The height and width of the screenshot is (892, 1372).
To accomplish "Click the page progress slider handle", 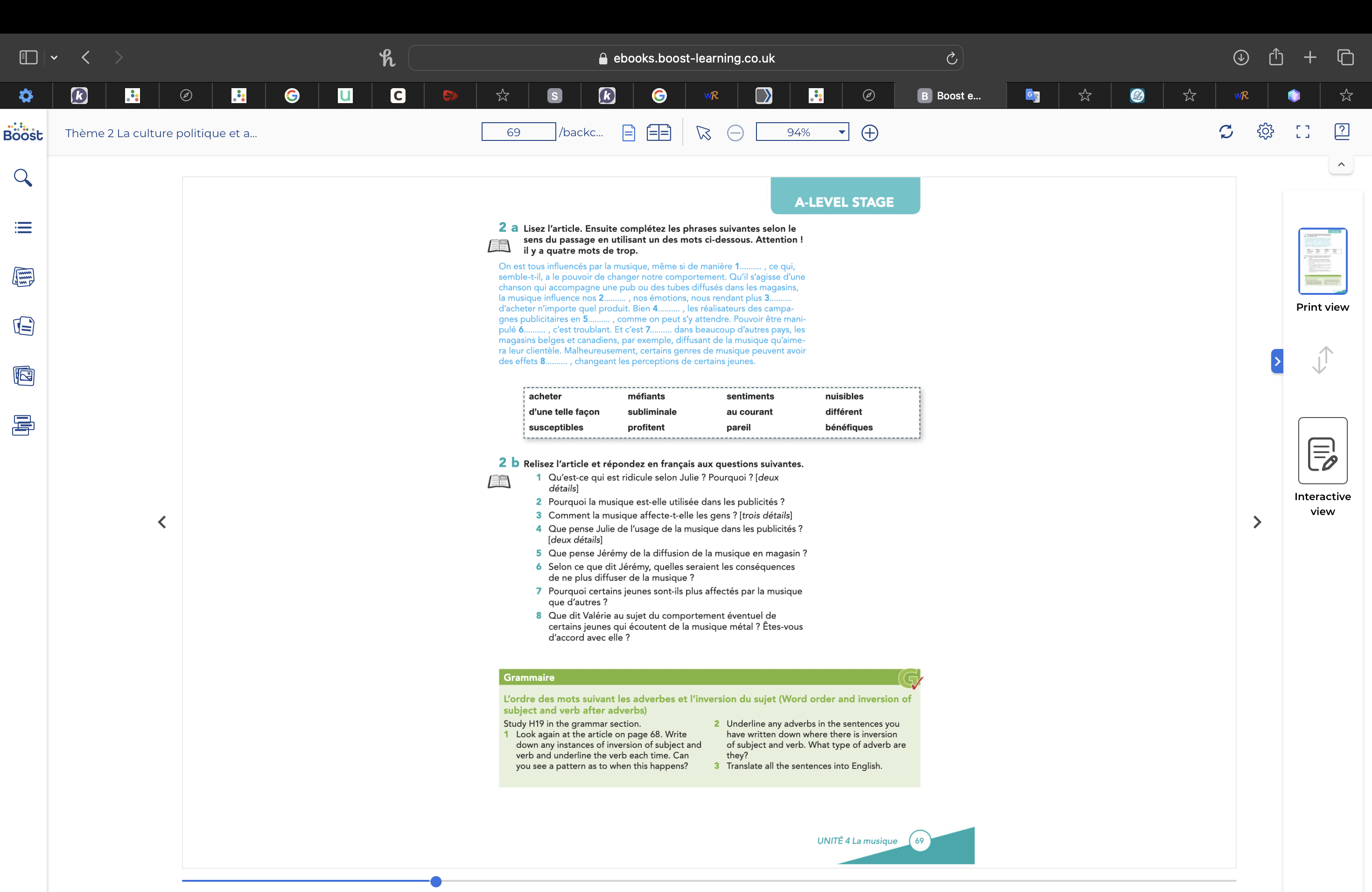I will [436, 881].
